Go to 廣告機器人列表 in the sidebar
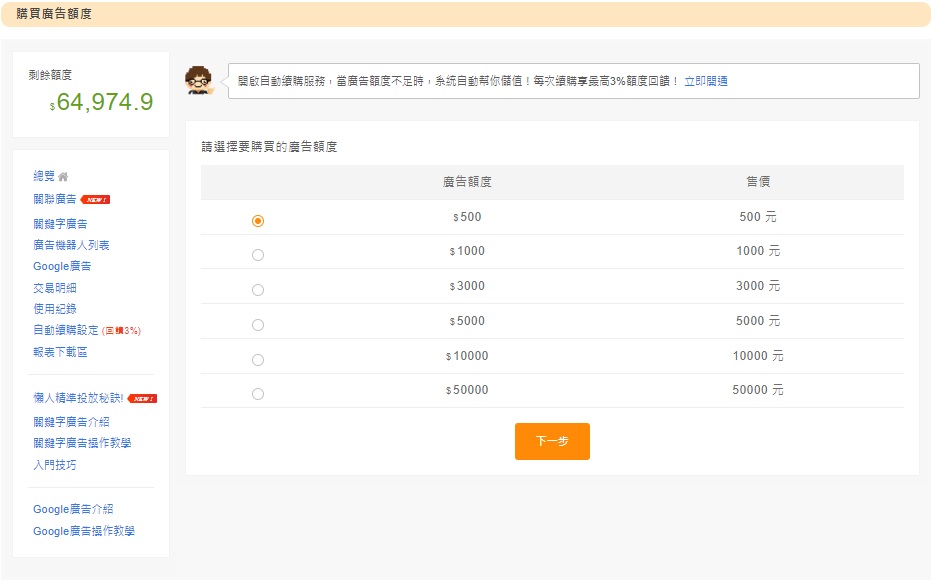This screenshot has width=936, height=585. (x=71, y=245)
